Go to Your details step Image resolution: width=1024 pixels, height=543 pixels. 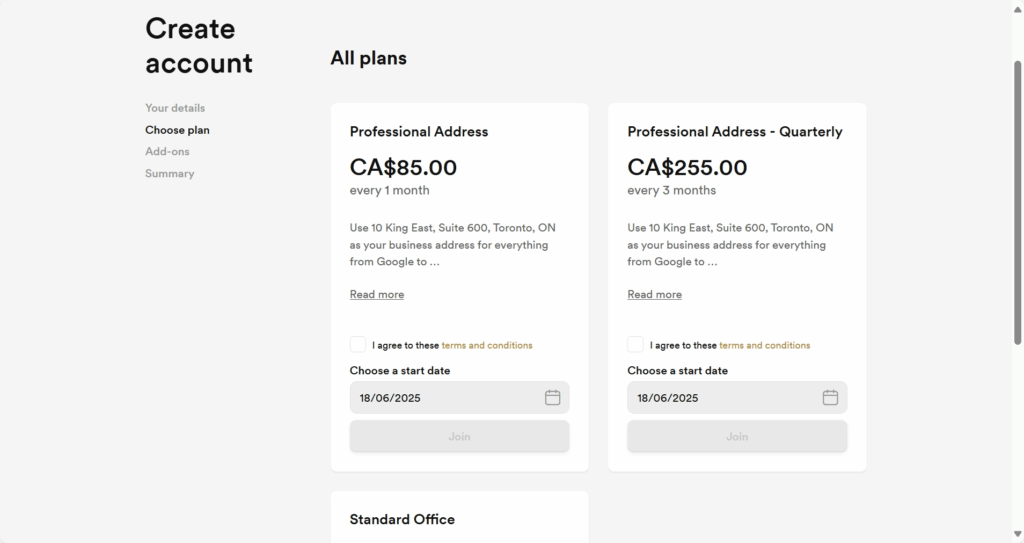coord(175,108)
